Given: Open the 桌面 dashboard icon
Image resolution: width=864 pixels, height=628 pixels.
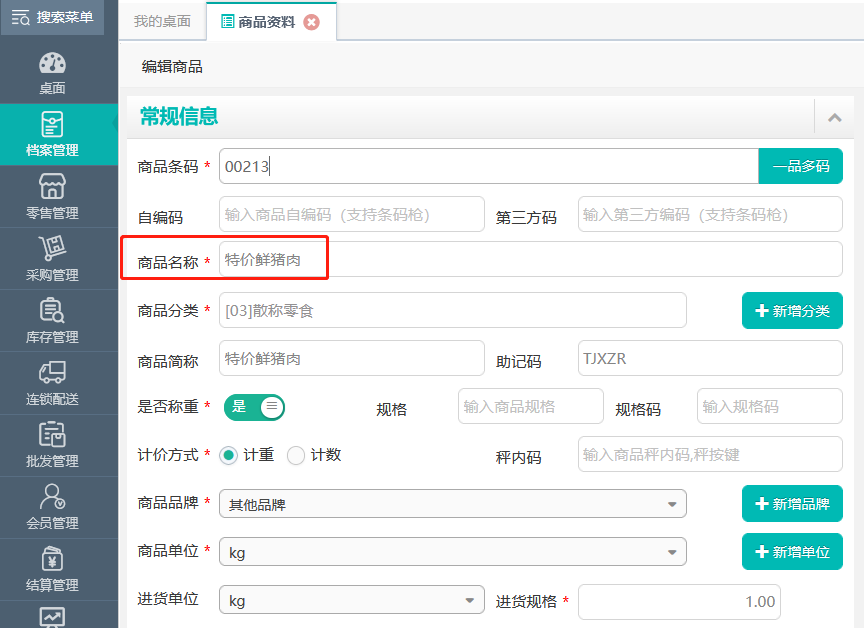Looking at the screenshot, I should coord(52,63).
